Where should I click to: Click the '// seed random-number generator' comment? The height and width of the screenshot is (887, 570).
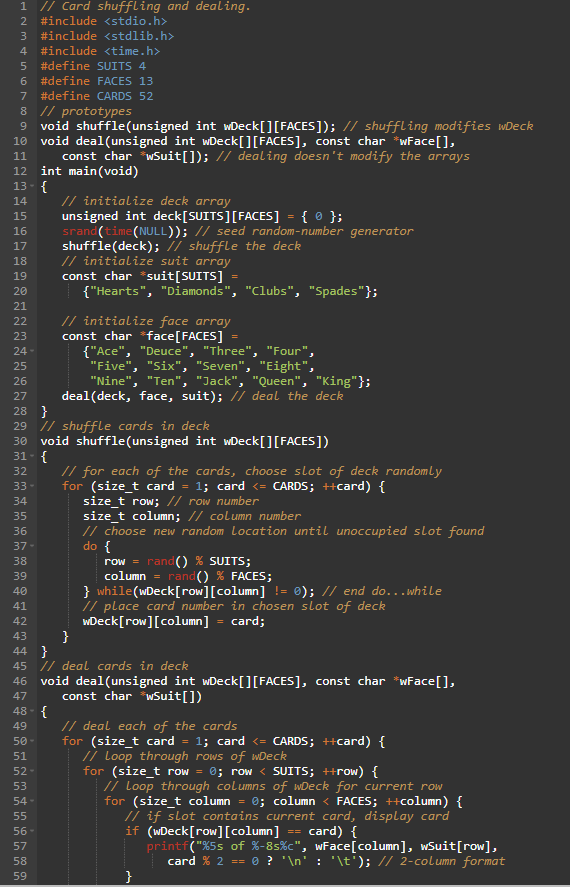click(x=304, y=231)
